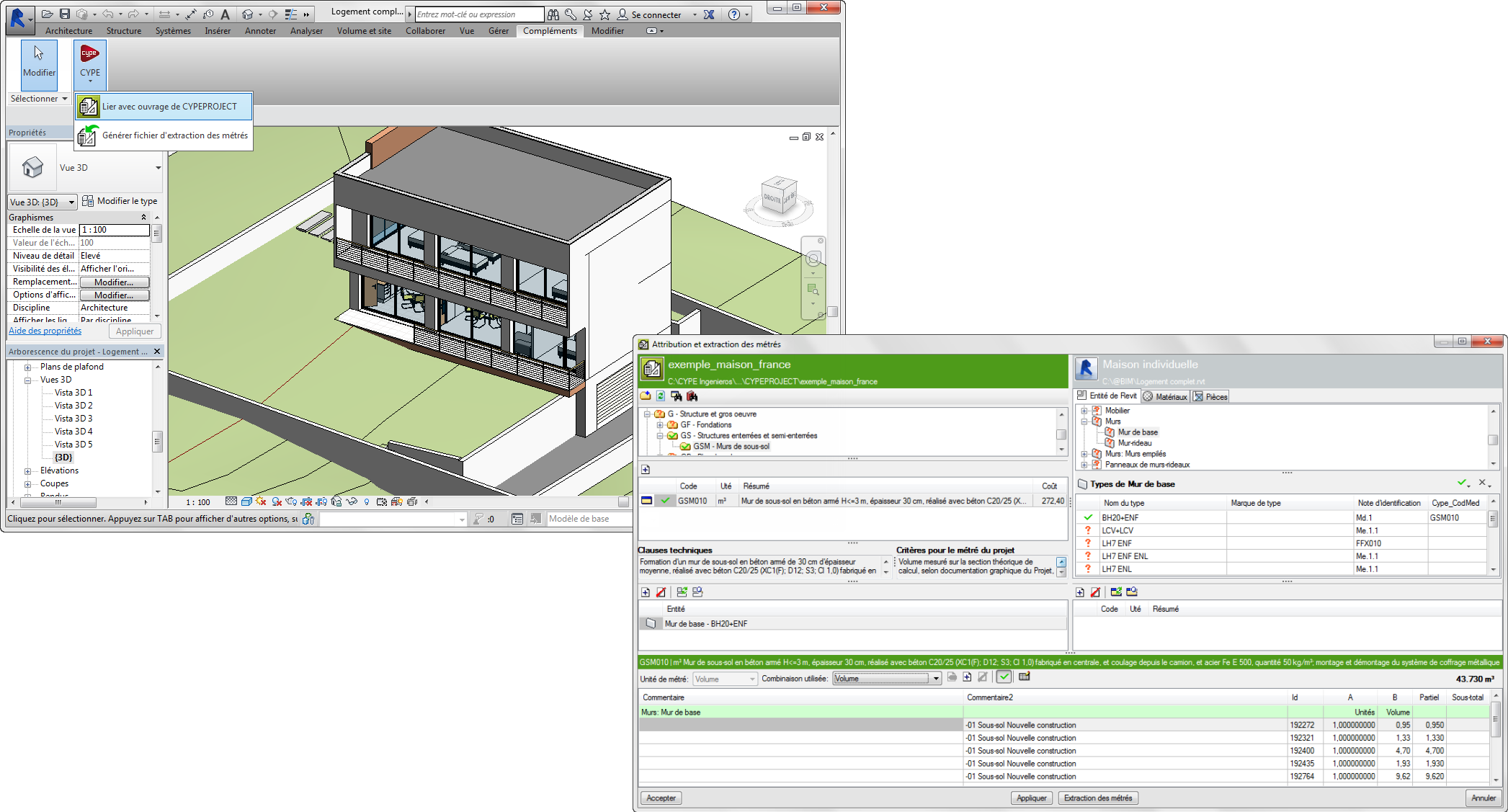
Task: Open the Combinaison utilisée Volume dropdown
Action: 887,679
